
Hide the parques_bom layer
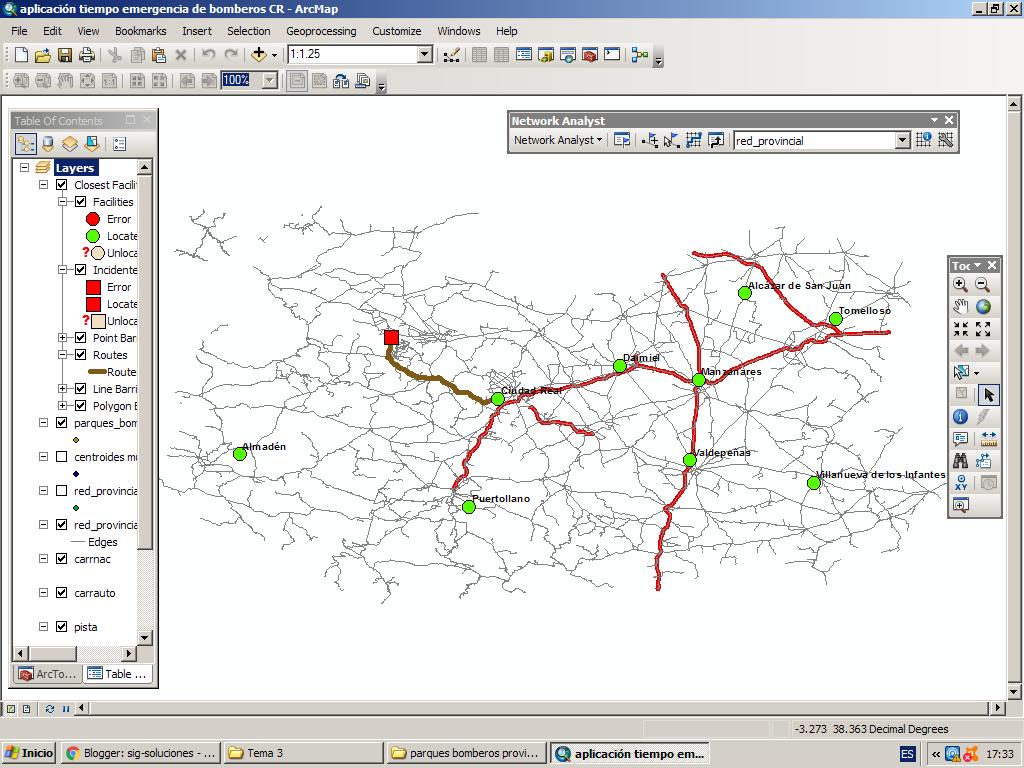(62, 422)
